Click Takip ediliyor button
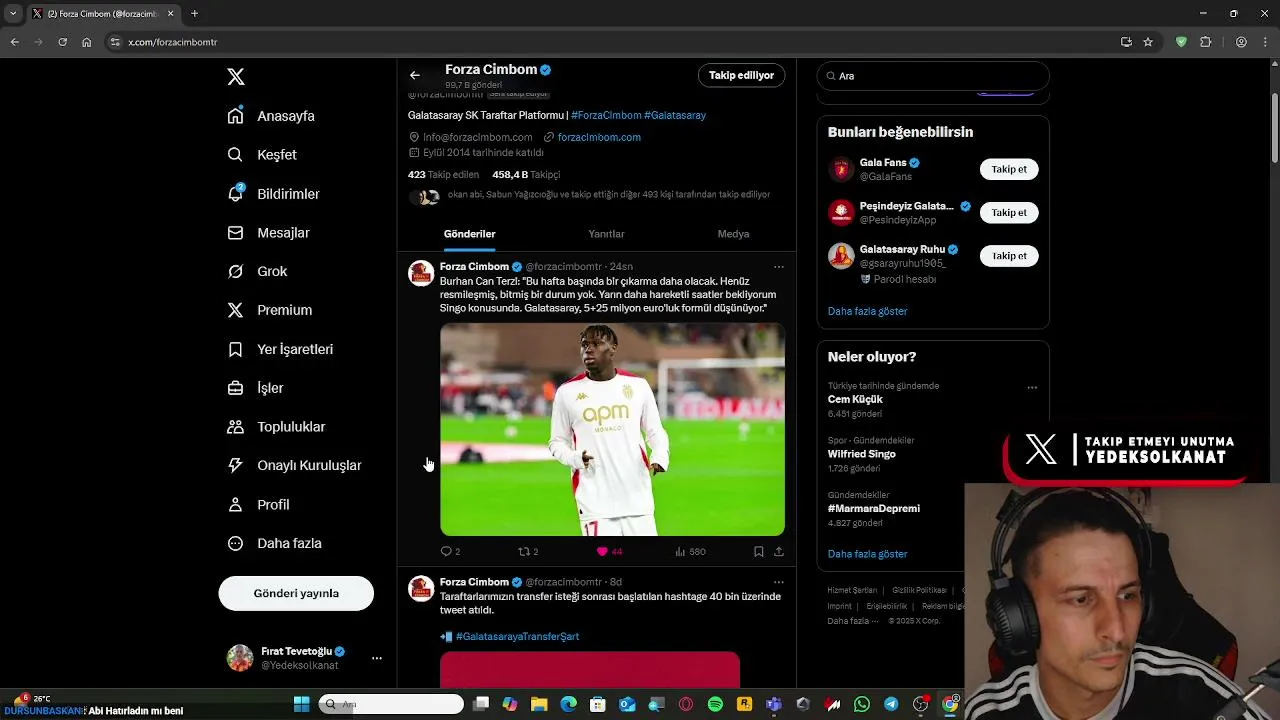 pos(741,75)
